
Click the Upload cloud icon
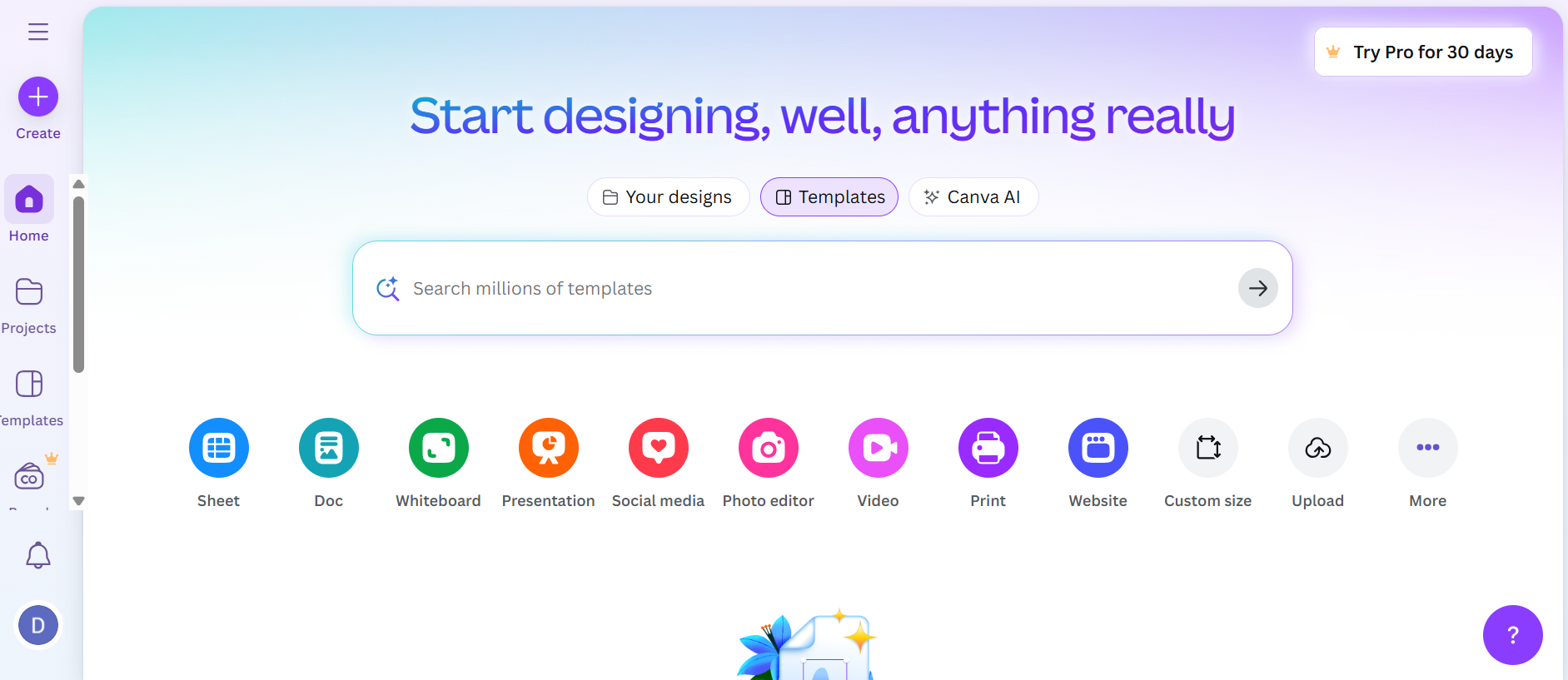click(x=1317, y=448)
